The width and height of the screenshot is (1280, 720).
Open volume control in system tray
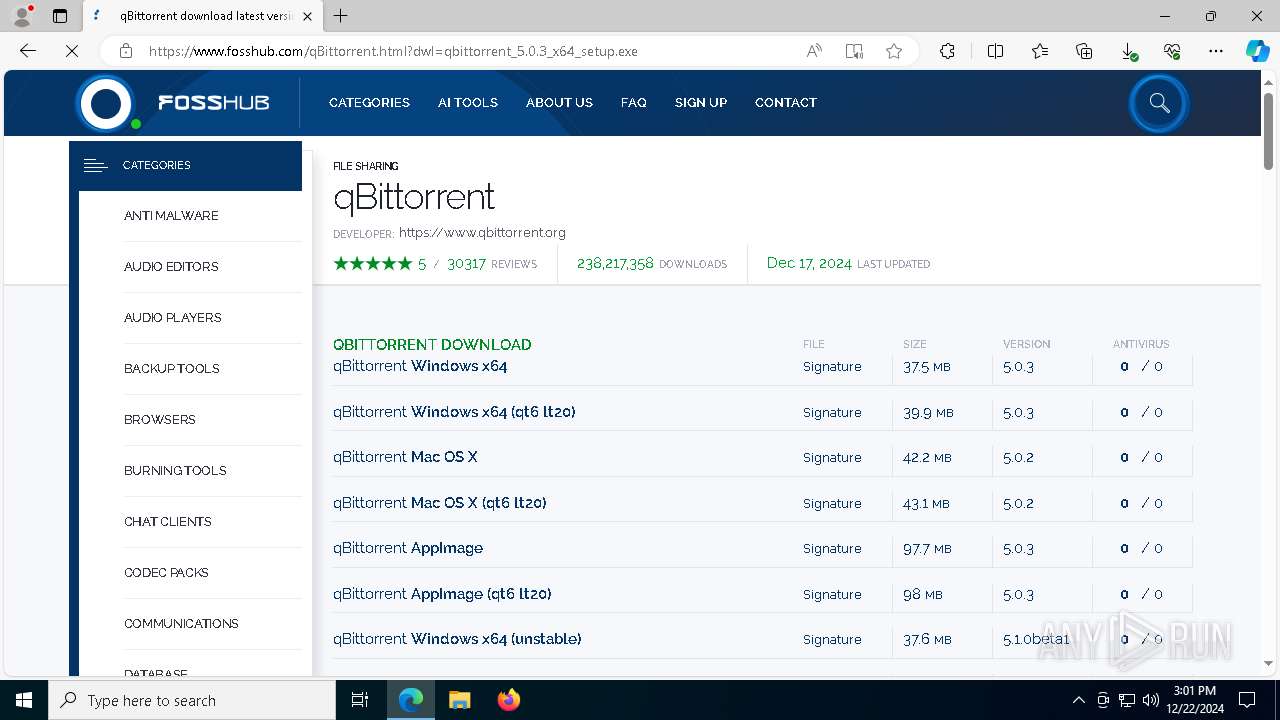pos(1150,700)
